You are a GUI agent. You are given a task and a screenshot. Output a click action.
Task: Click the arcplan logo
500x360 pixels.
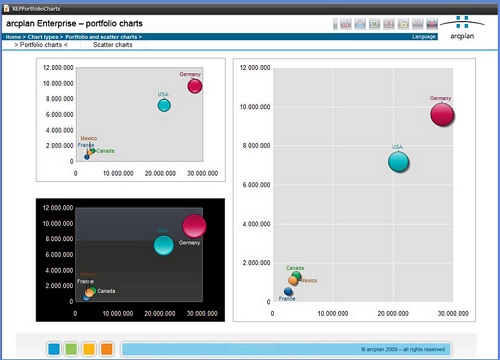pos(462,28)
